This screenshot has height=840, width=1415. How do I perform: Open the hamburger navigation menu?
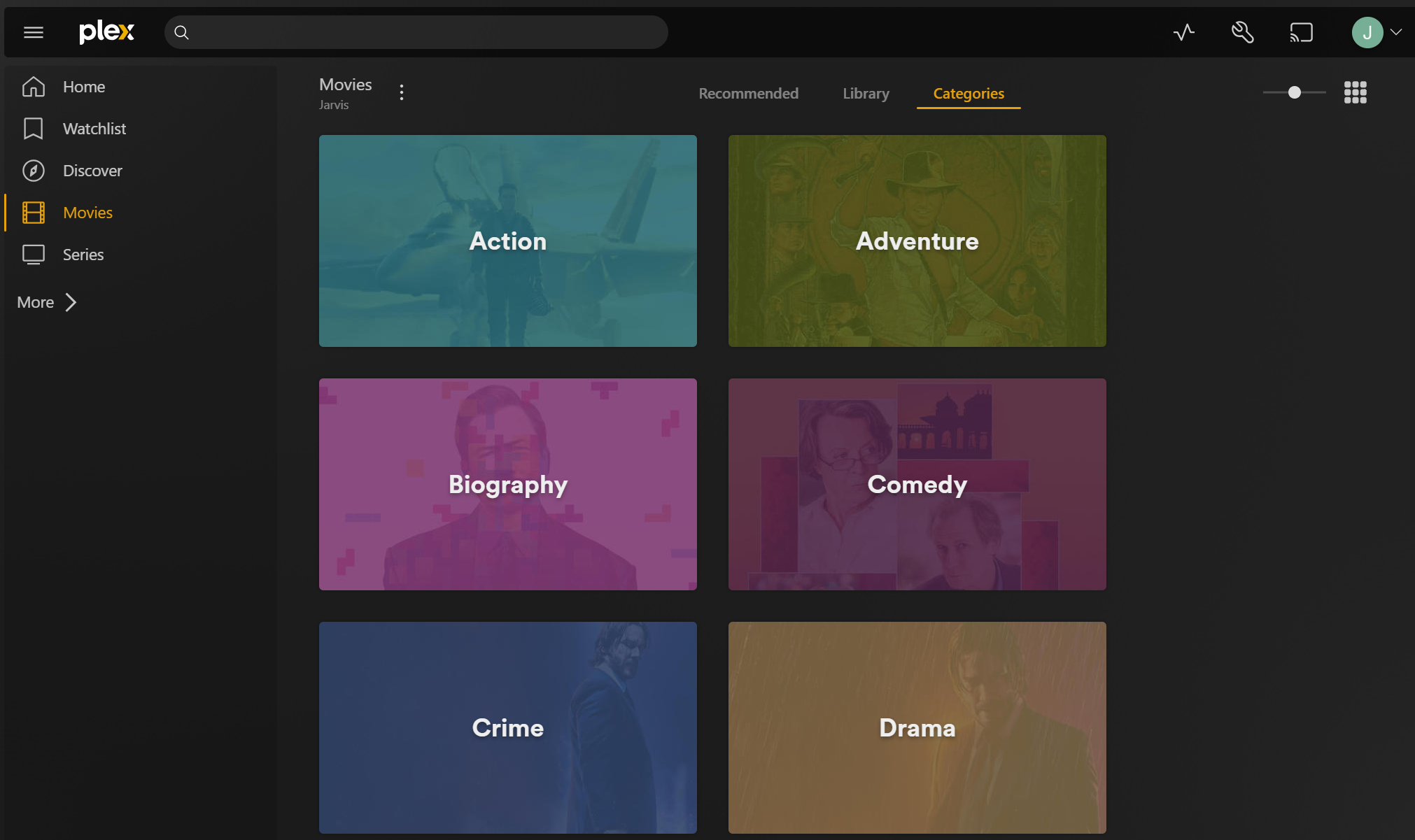33,31
